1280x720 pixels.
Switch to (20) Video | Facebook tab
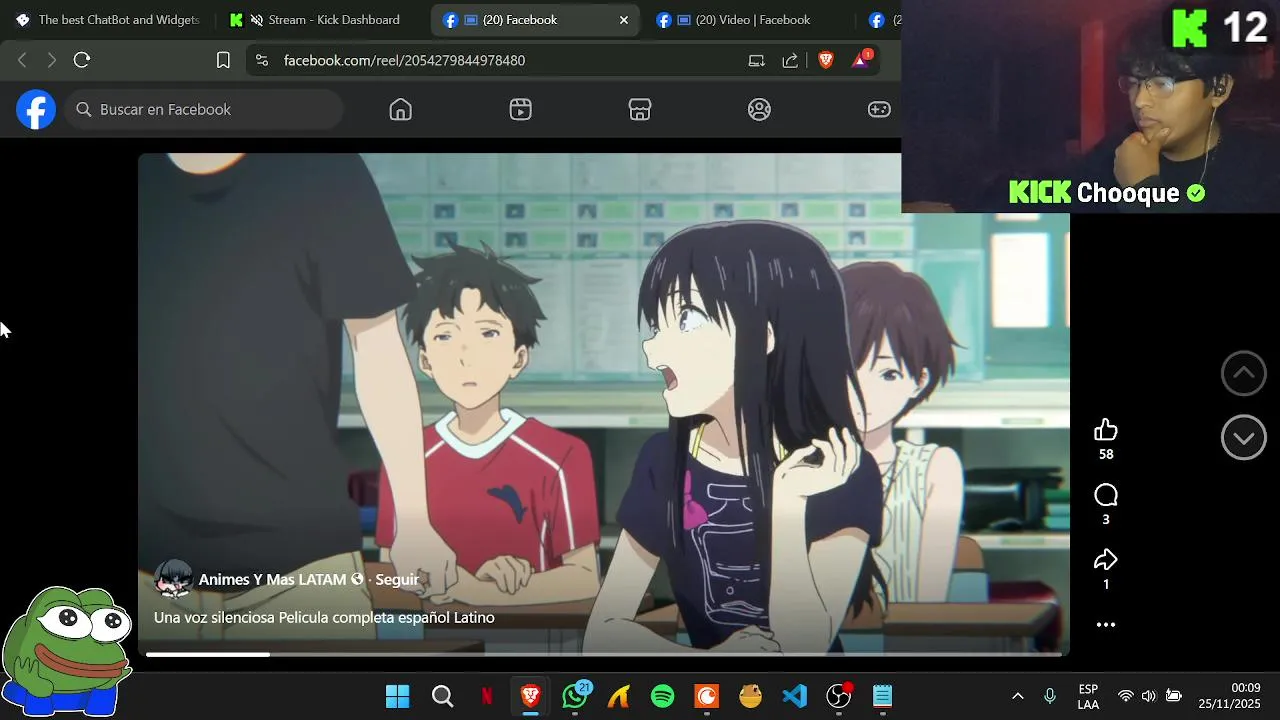click(746, 20)
